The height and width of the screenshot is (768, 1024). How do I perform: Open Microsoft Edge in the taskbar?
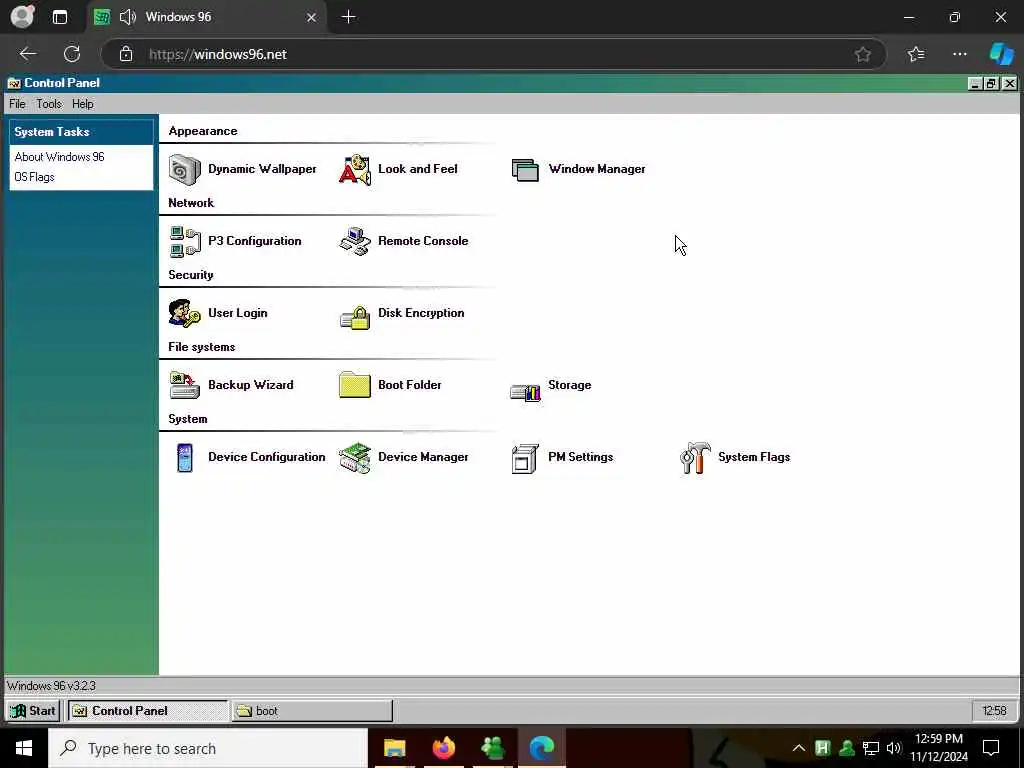pos(542,748)
